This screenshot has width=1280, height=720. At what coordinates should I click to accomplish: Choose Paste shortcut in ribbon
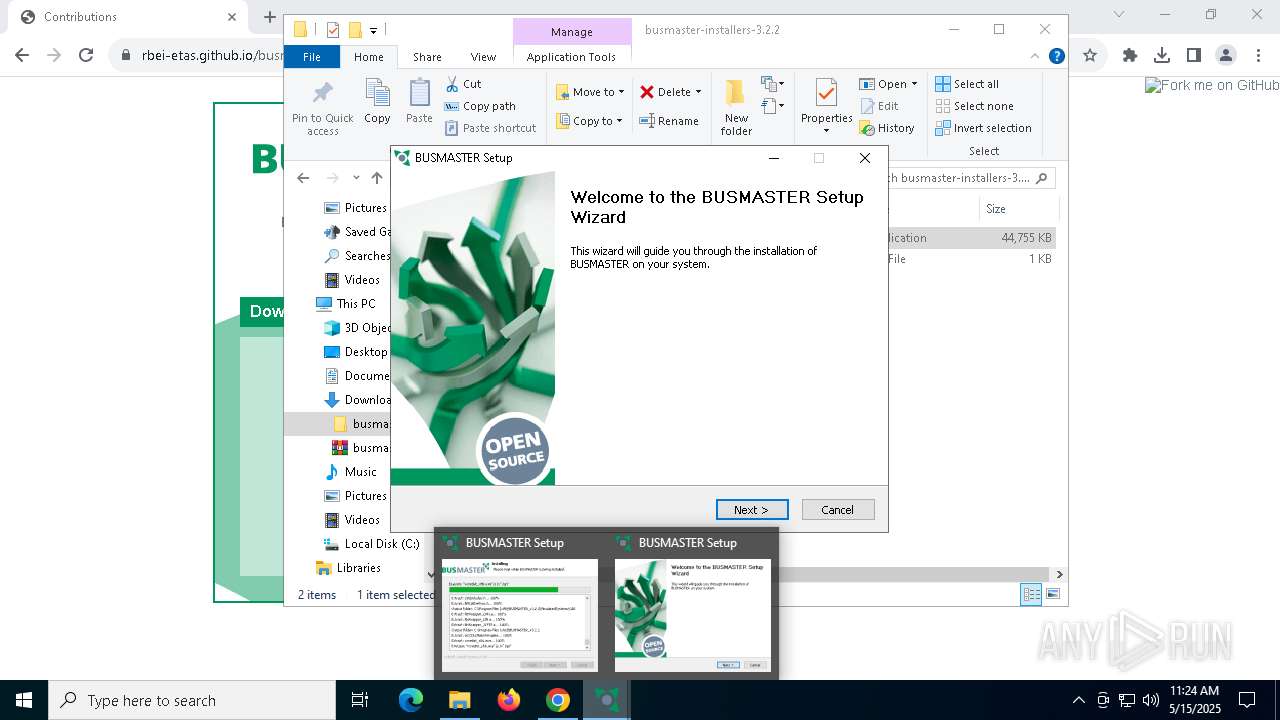coord(491,128)
